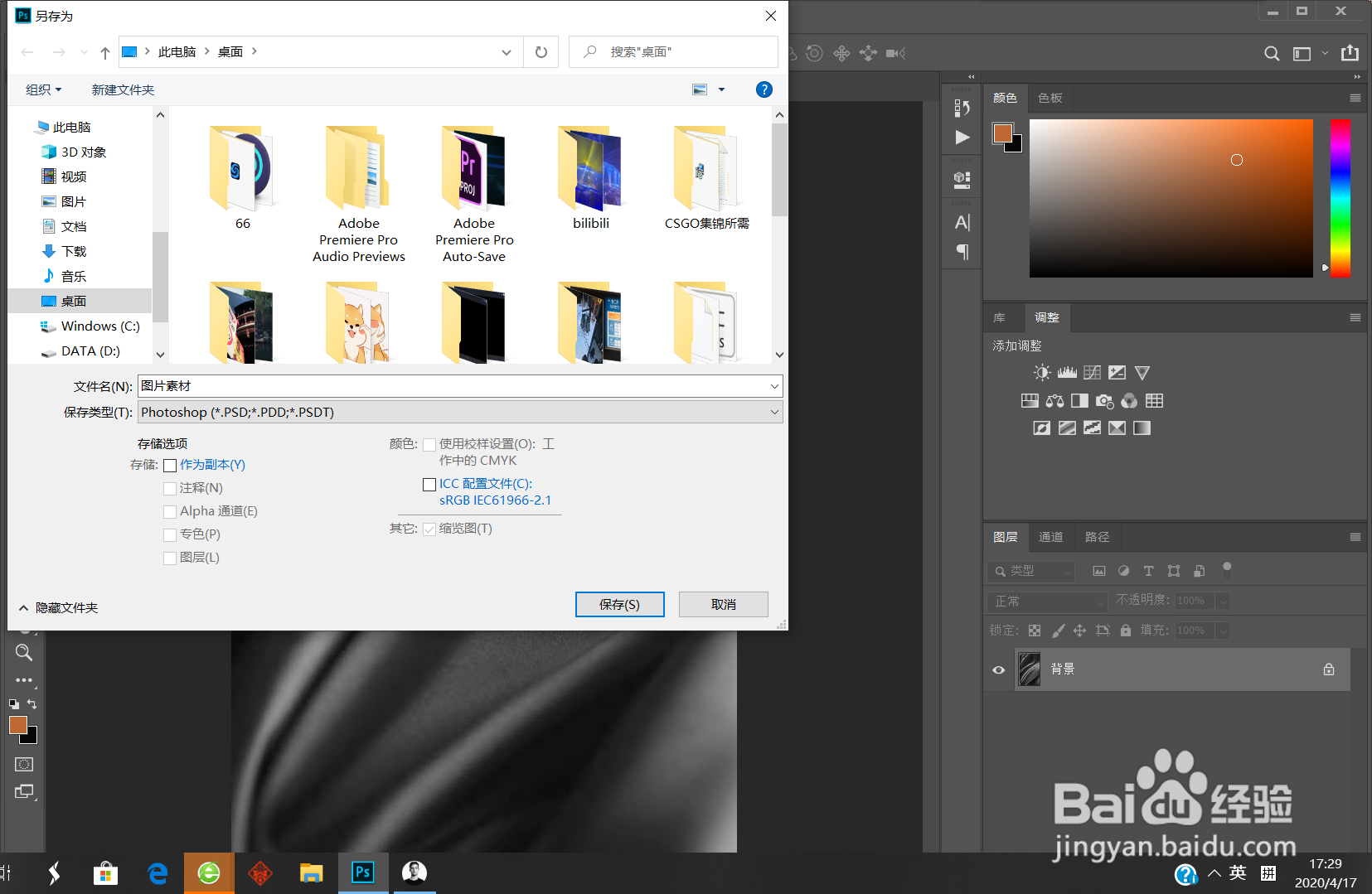Open the layer 类型 filter dropdown
This screenshot has width=1372, height=894.
pos(1031,571)
